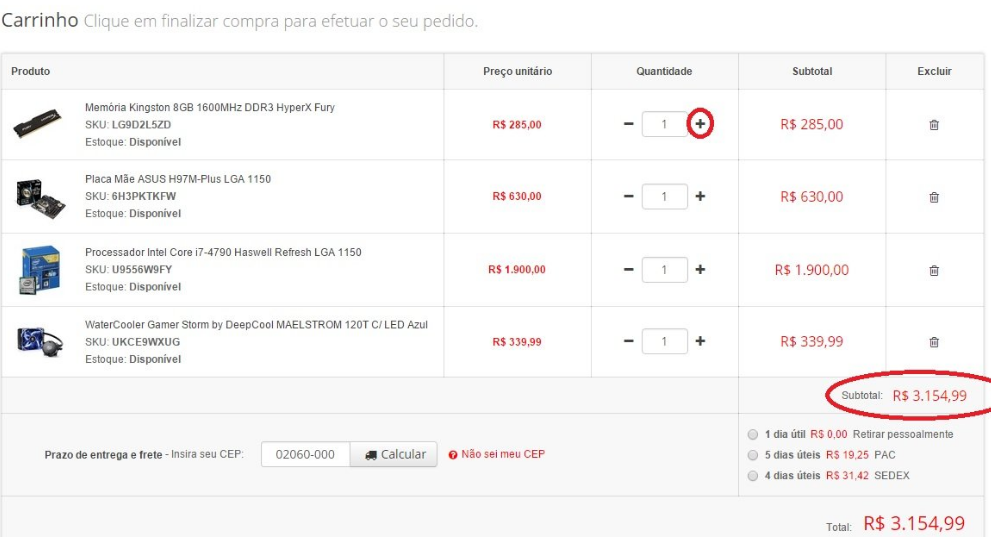
Task: Open Processador Intel Core i7-4790 product name
Action: click(x=223, y=253)
